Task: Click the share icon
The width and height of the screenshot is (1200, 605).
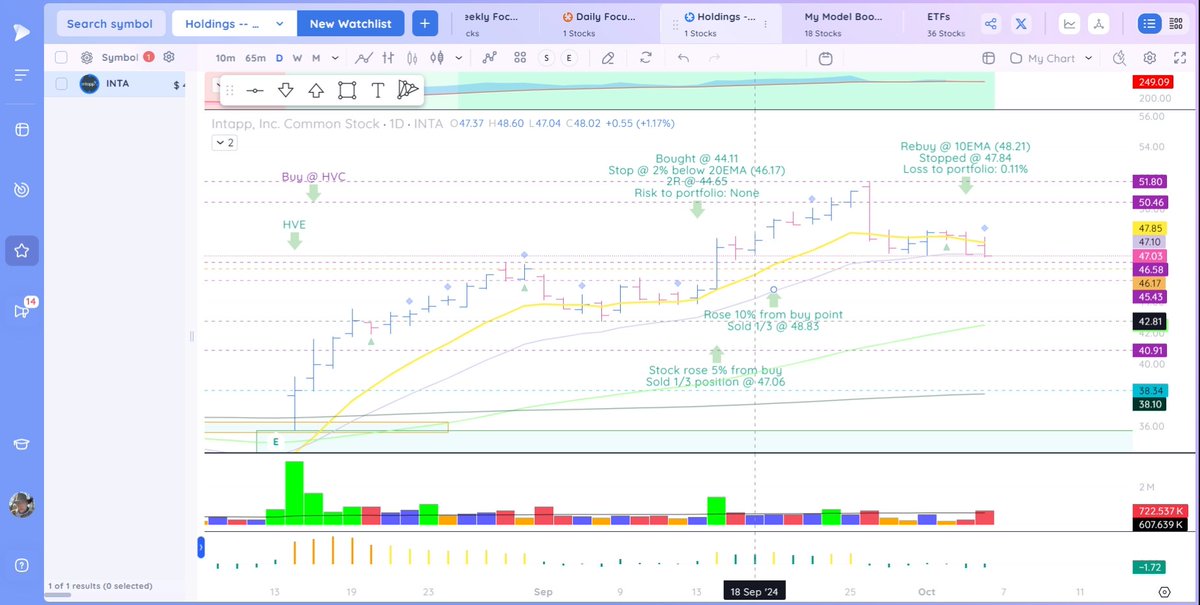Action: pyautogui.click(x=991, y=24)
